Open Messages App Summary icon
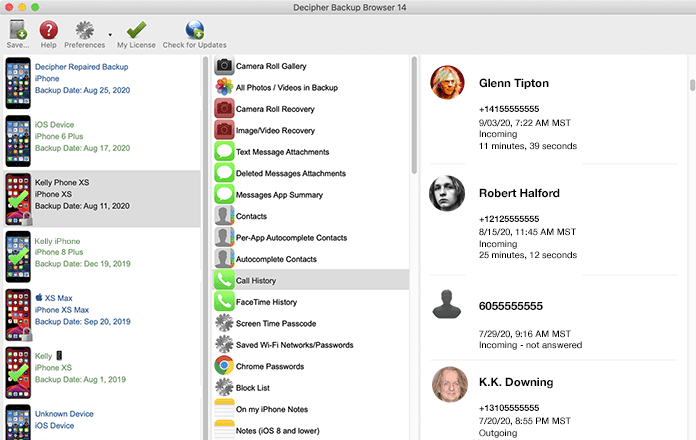The width and height of the screenshot is (696, 440). tap(224, 194)
